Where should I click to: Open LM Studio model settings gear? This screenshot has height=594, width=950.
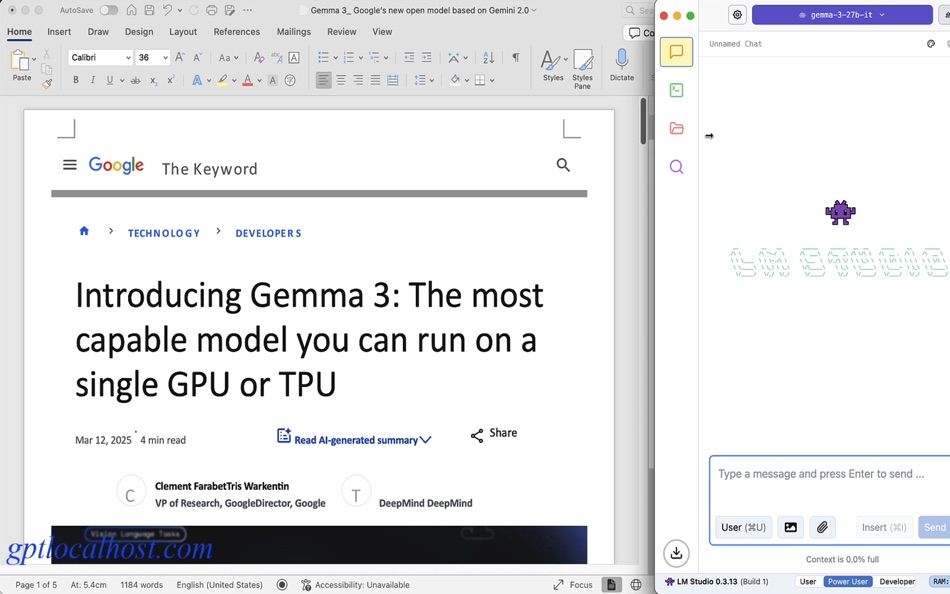tap(737, 15)
